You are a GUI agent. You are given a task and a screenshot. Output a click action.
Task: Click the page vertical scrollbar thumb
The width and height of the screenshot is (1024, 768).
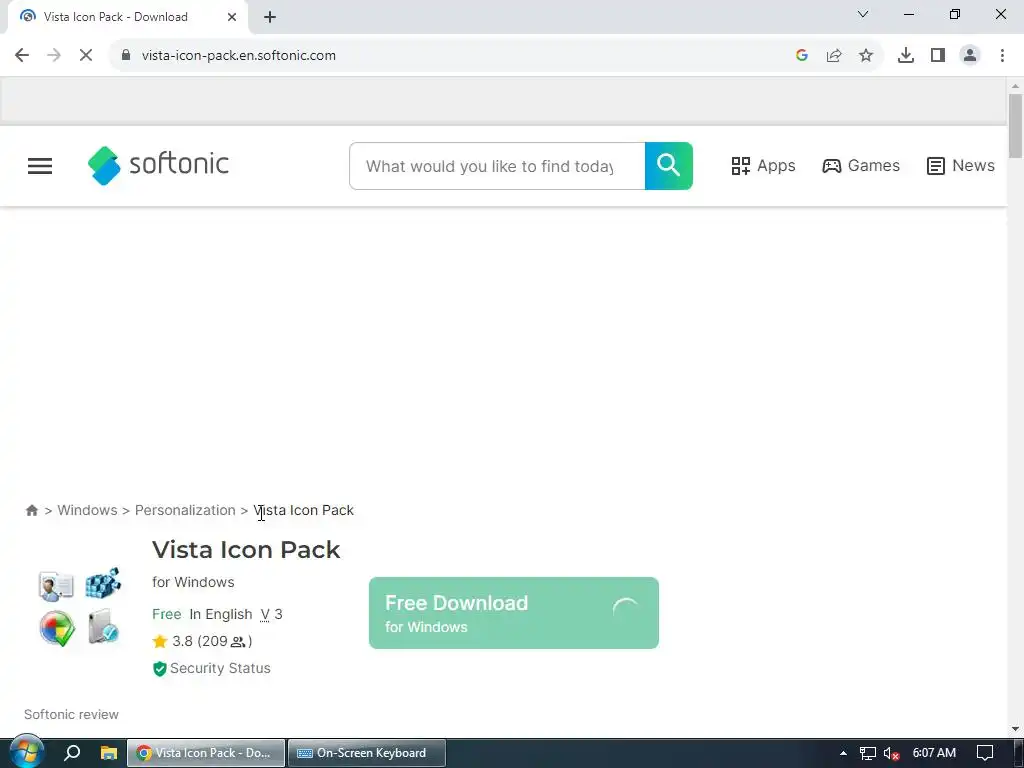point(1015,125)
